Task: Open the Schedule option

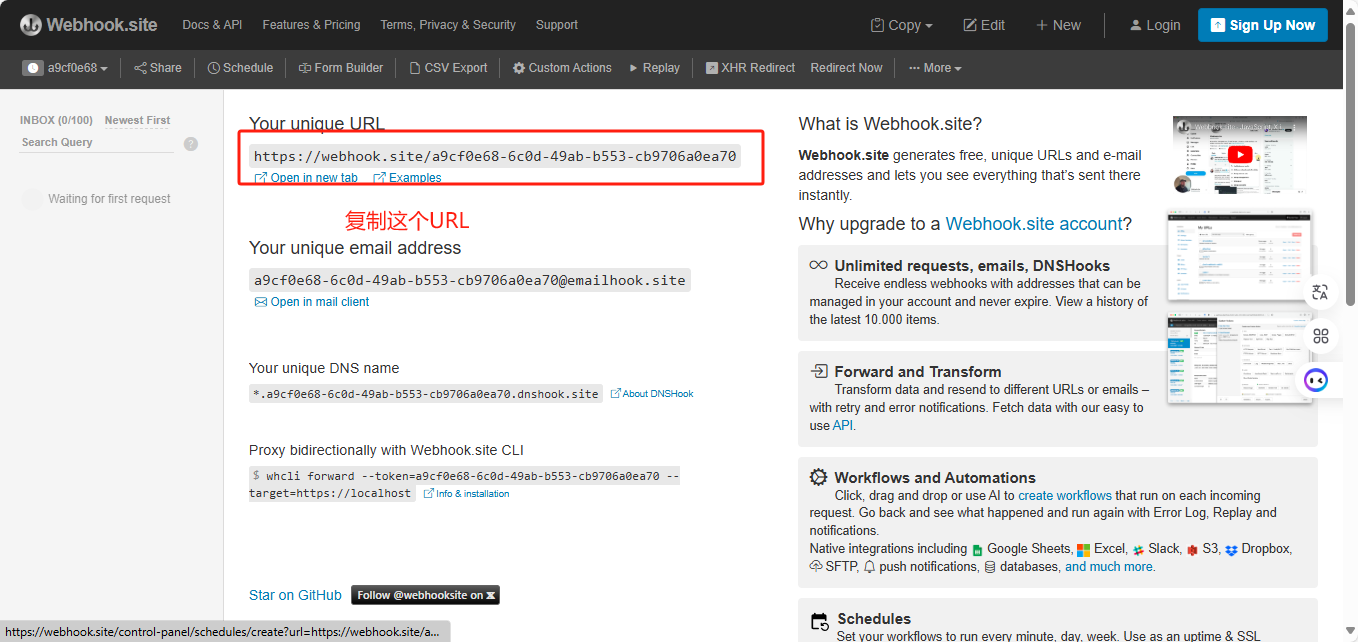Action: (x=240, y=68)
